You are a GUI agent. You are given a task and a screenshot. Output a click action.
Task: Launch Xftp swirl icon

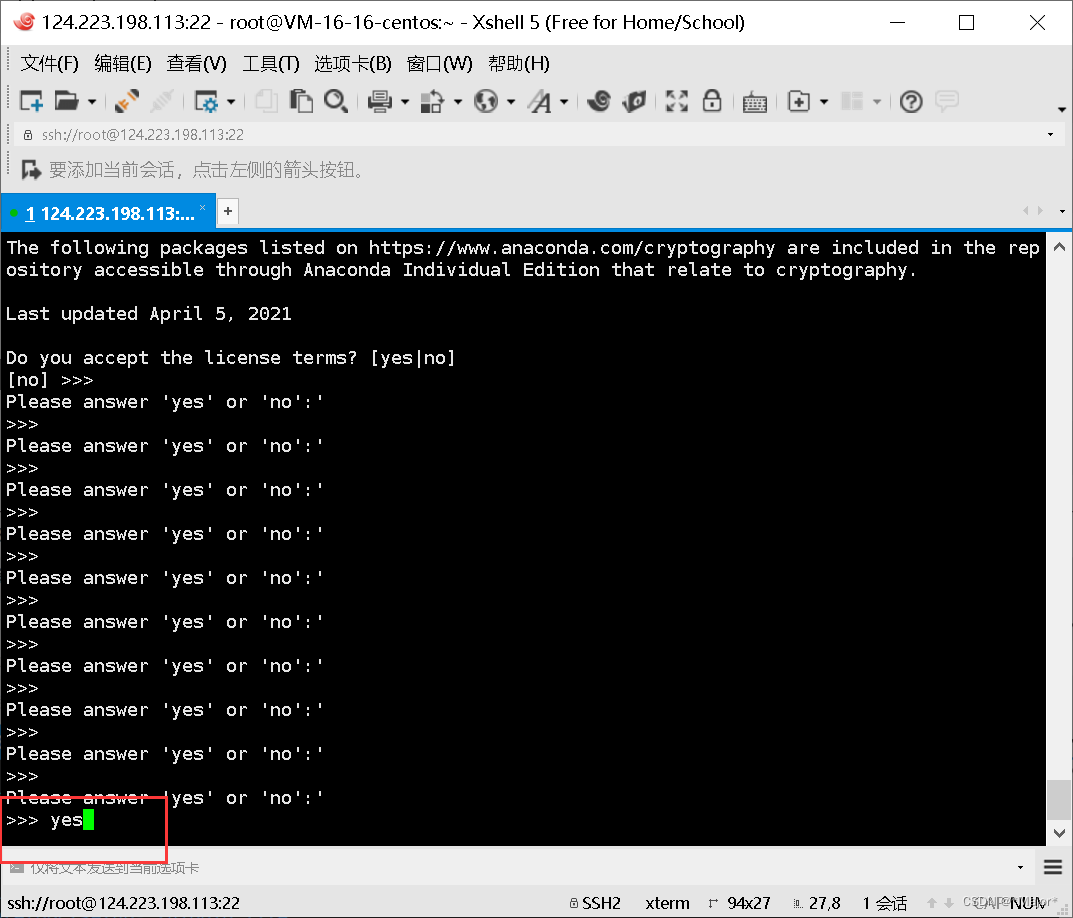click(x=599, y=101)
